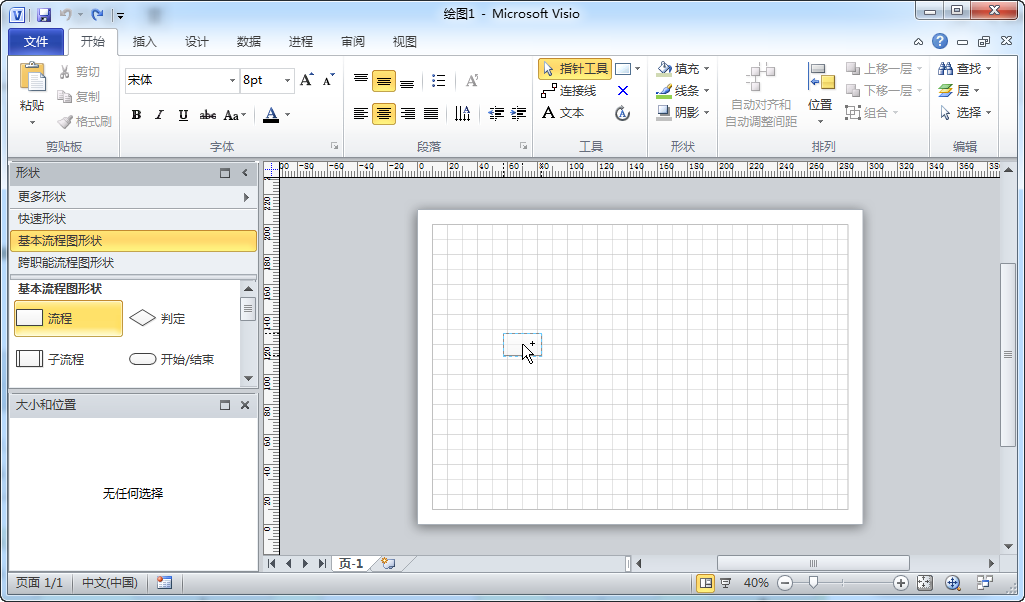Viewport: 1025px width, 602px height.
Task: Expand the 更多形状 more shapes menu
Action: (x=132, y=197)
